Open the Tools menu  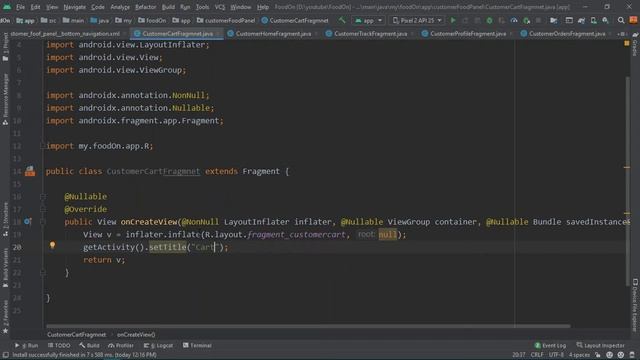click(x=202, y=7)
